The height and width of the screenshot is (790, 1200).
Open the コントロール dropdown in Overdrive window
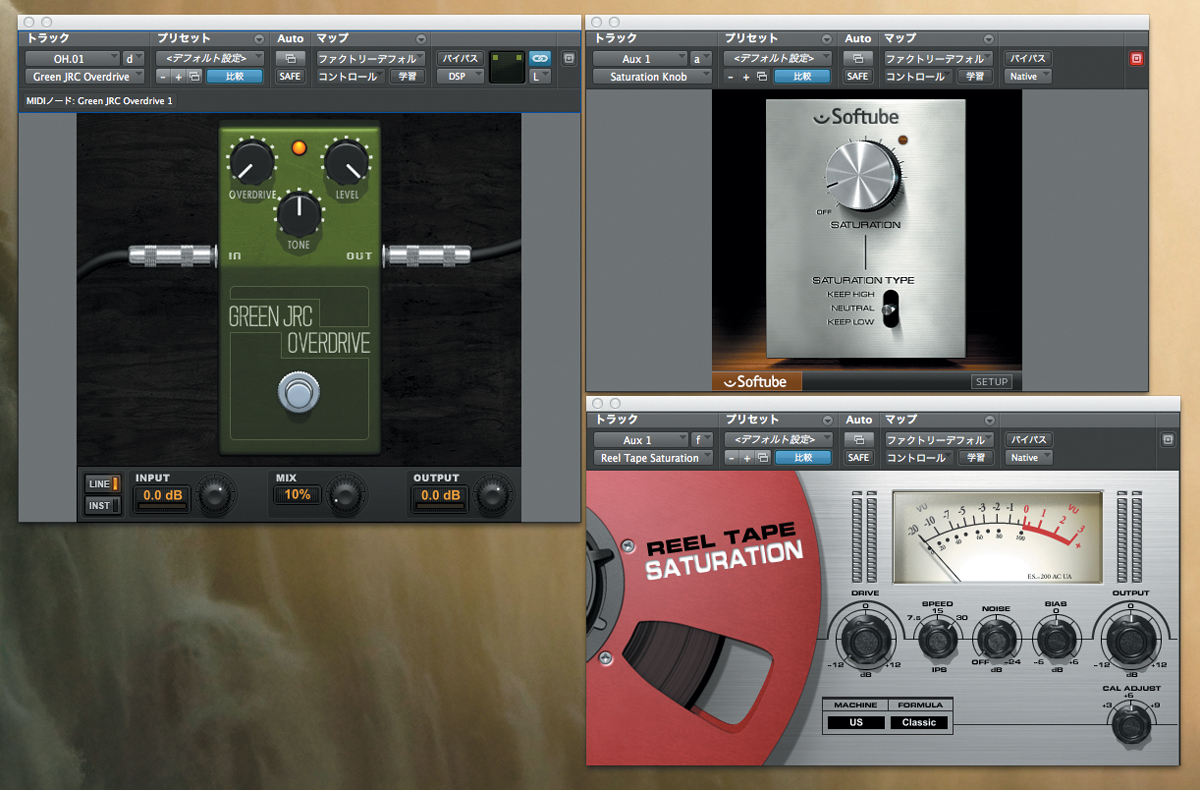tap(351, 76)
